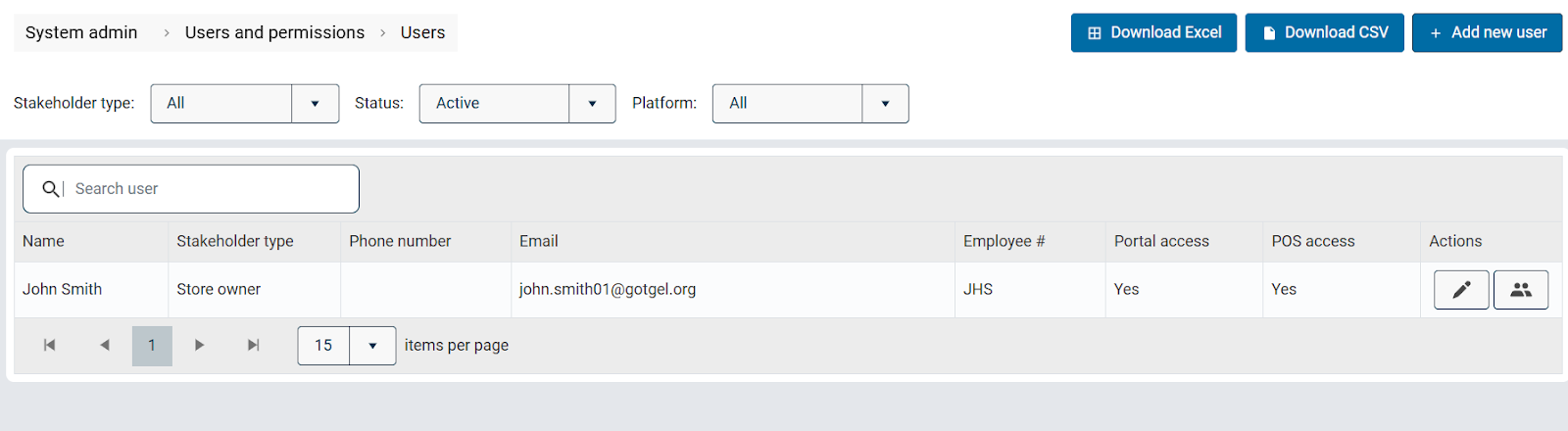Click the magnifying glass search icon

[51, 189]
